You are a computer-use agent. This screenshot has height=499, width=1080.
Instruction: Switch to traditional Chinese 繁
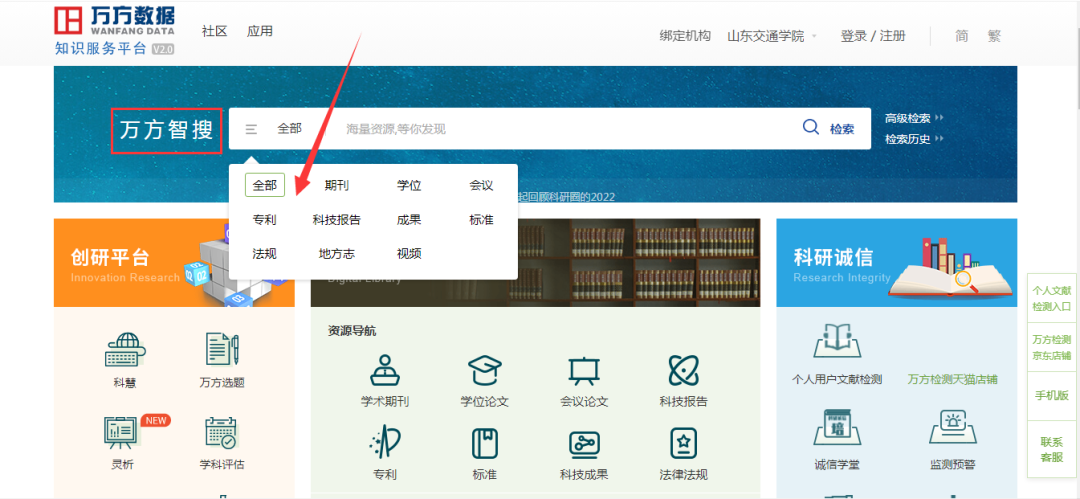point(994,36)
